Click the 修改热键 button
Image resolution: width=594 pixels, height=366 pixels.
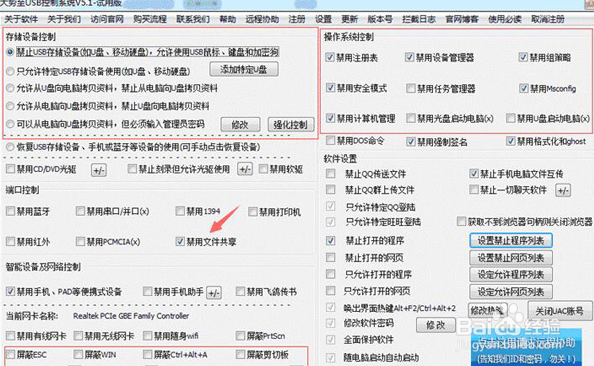click(488, 311)
